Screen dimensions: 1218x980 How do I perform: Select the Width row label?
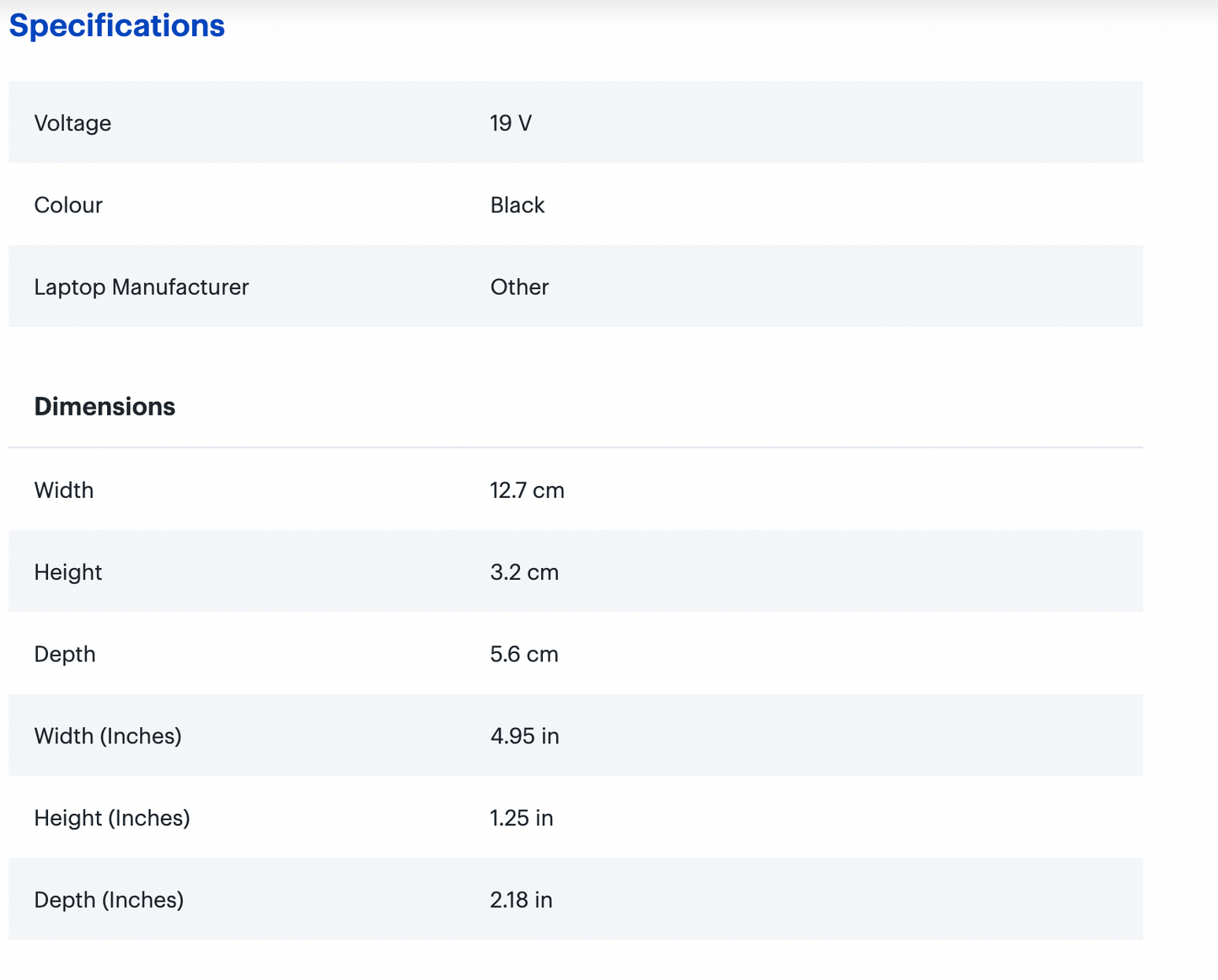click(63, 490)
